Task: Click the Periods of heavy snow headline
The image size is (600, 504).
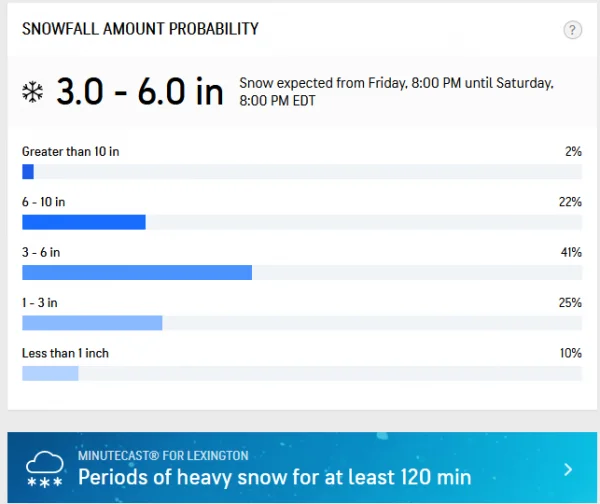Action: click(274, 477)
